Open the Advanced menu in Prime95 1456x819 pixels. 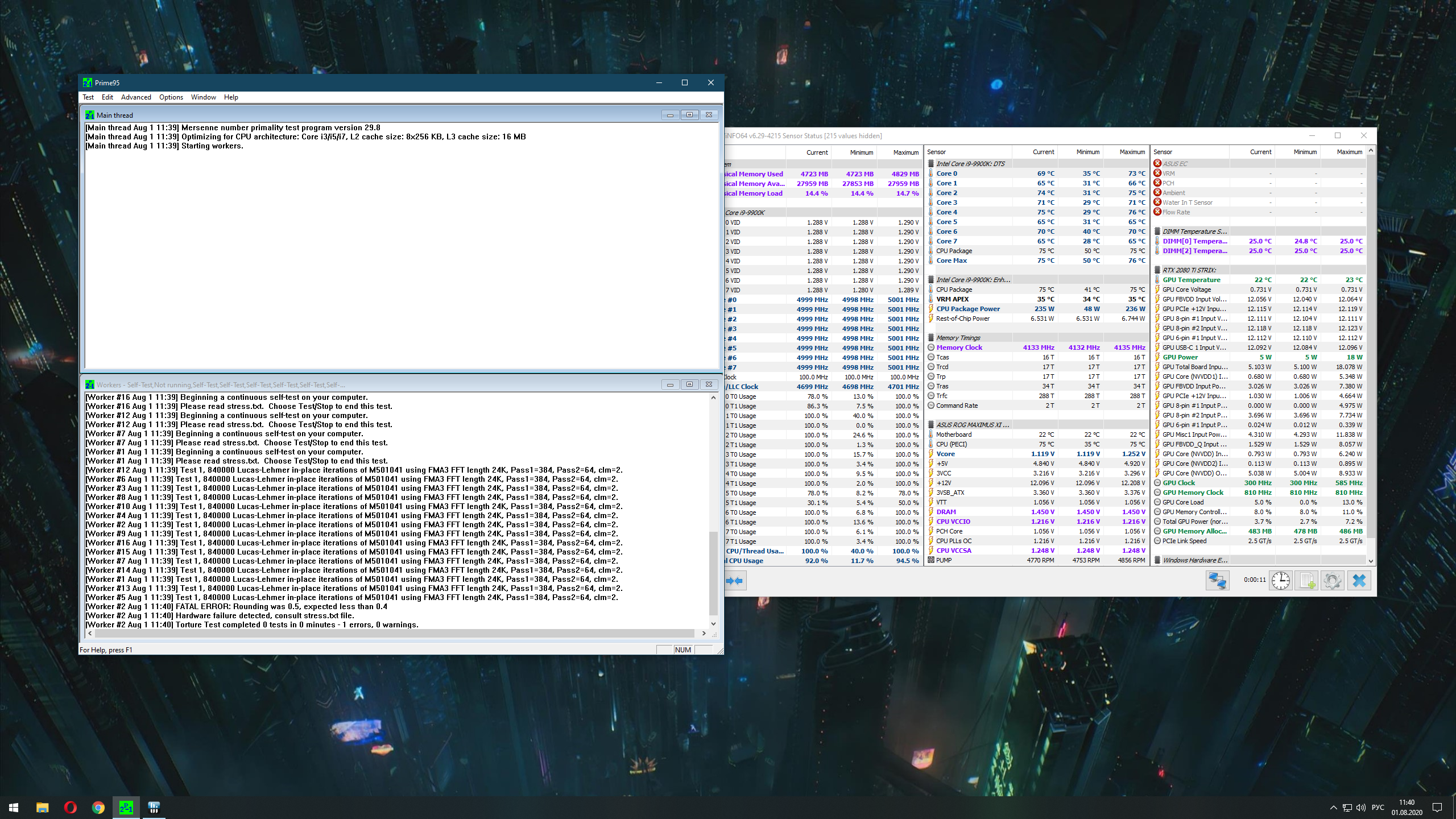point(136,97)
